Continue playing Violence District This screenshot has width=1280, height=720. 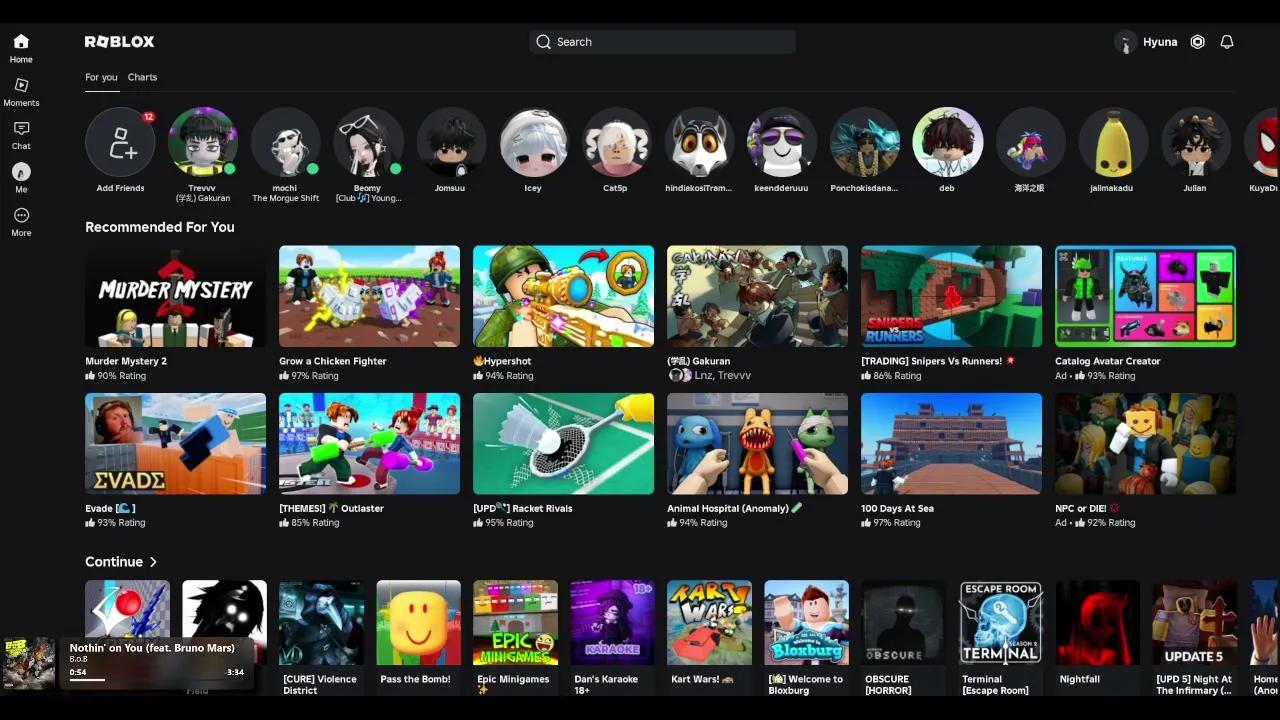(321, 622)
